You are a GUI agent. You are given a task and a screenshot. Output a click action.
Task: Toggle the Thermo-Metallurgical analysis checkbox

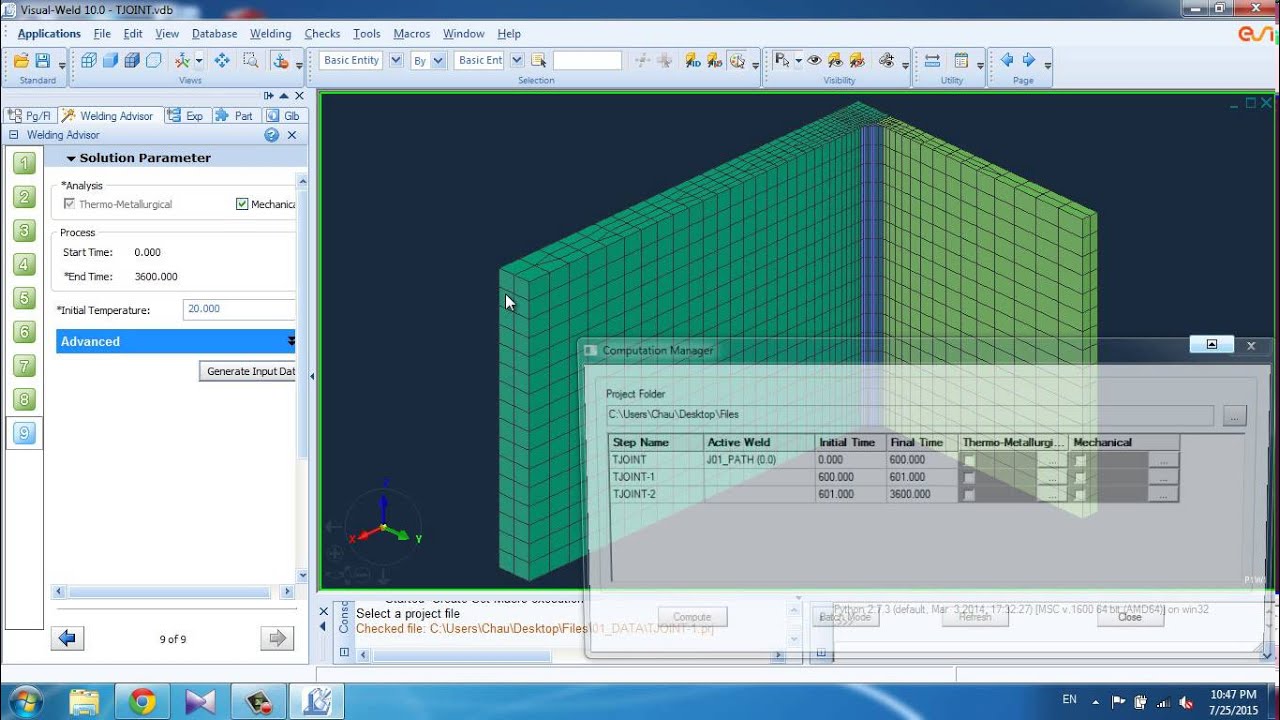pos(69,204)
